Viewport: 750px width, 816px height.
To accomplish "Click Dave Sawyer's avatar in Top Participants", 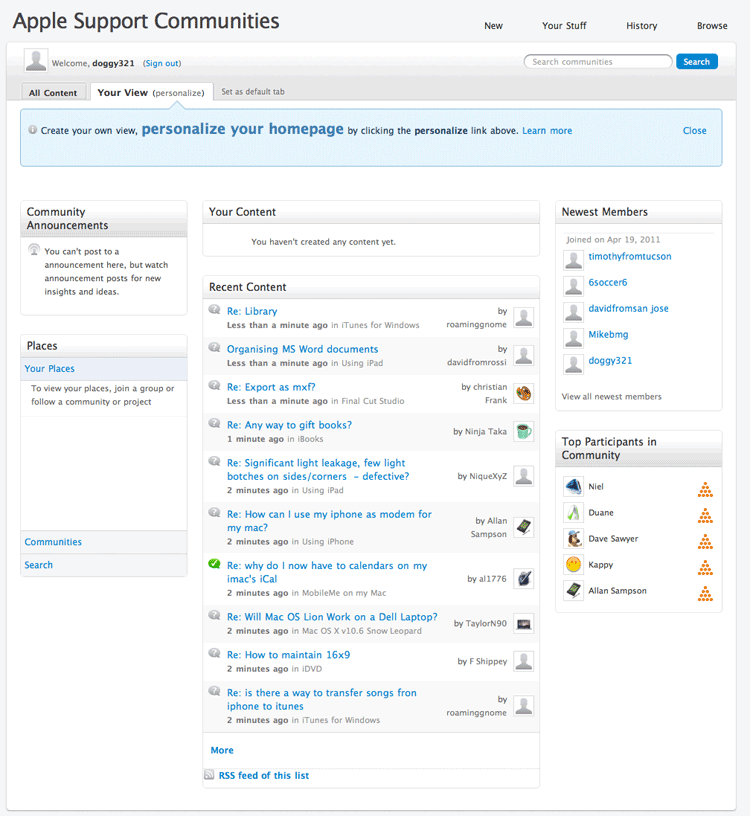I will [x=574, y=539].
